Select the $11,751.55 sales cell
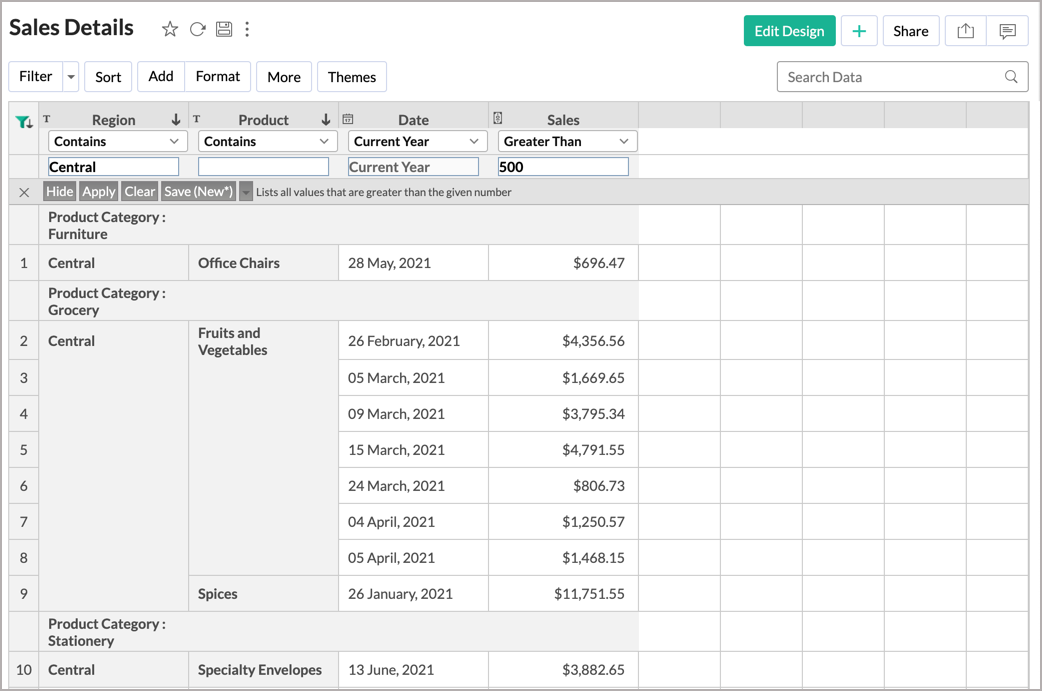The width and height of the screenshot is (1042, 691). [x=564, y=594]
